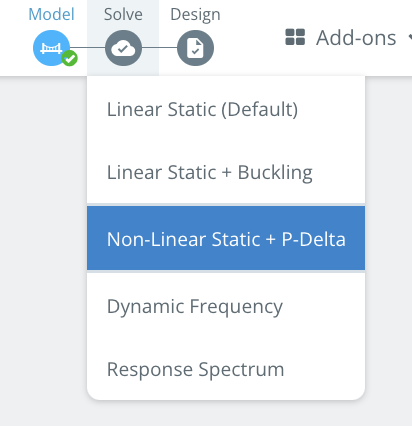Click connector line between Solve and Design

tap(159, 47)
